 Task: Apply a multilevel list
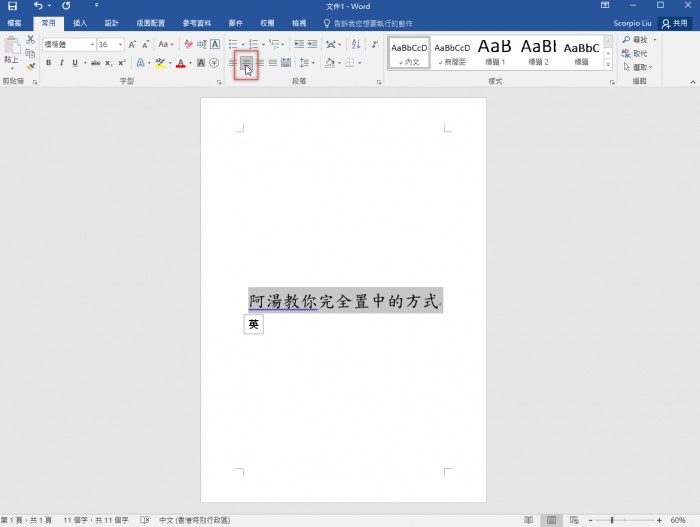tap(274, 44)
